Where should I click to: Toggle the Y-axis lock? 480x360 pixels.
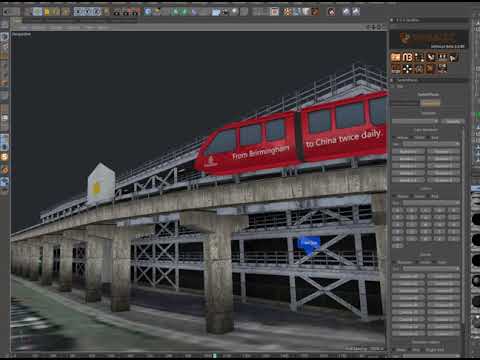click(x=88, y=12)
